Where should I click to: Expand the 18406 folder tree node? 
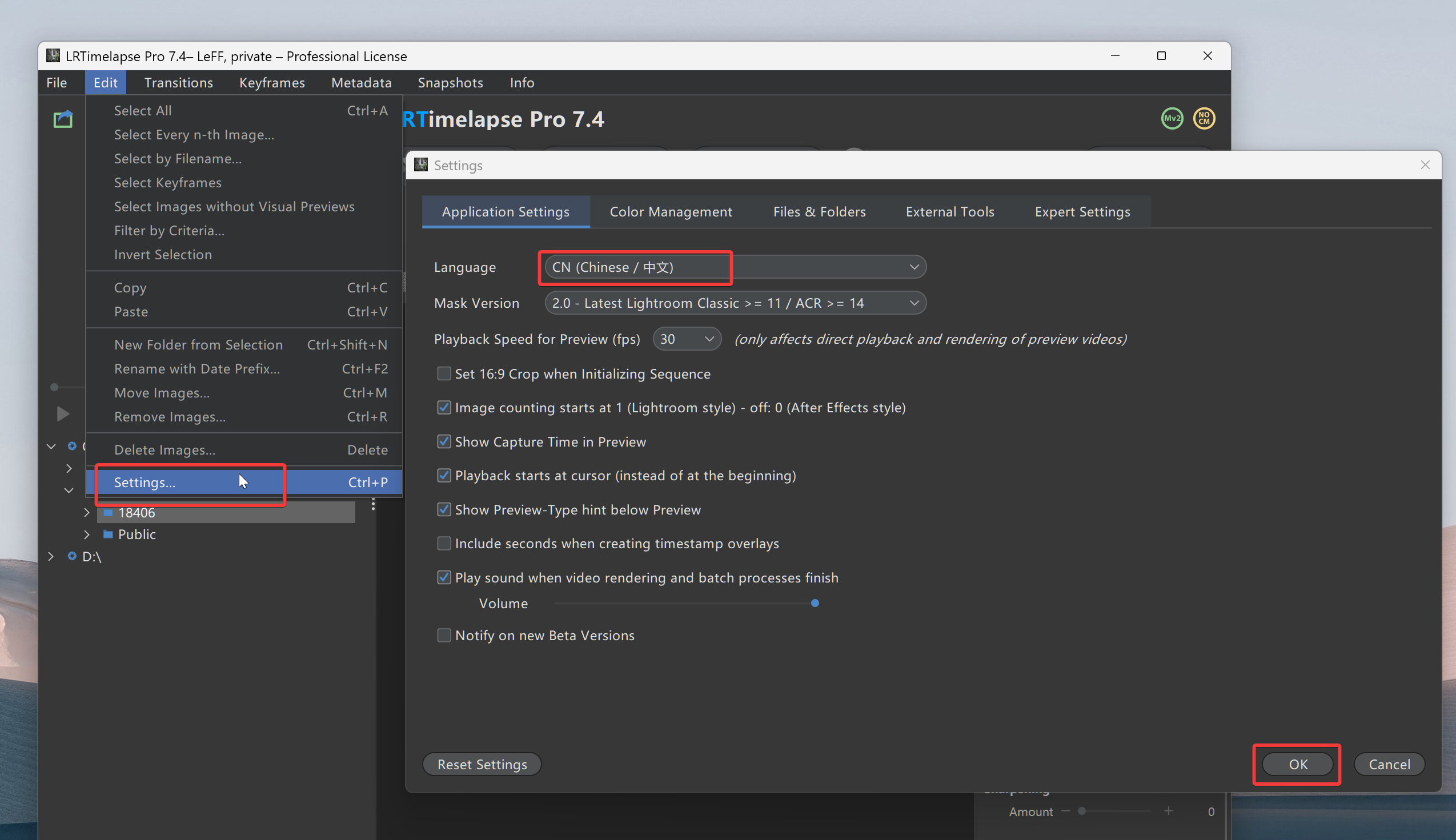tap(87, 512)
